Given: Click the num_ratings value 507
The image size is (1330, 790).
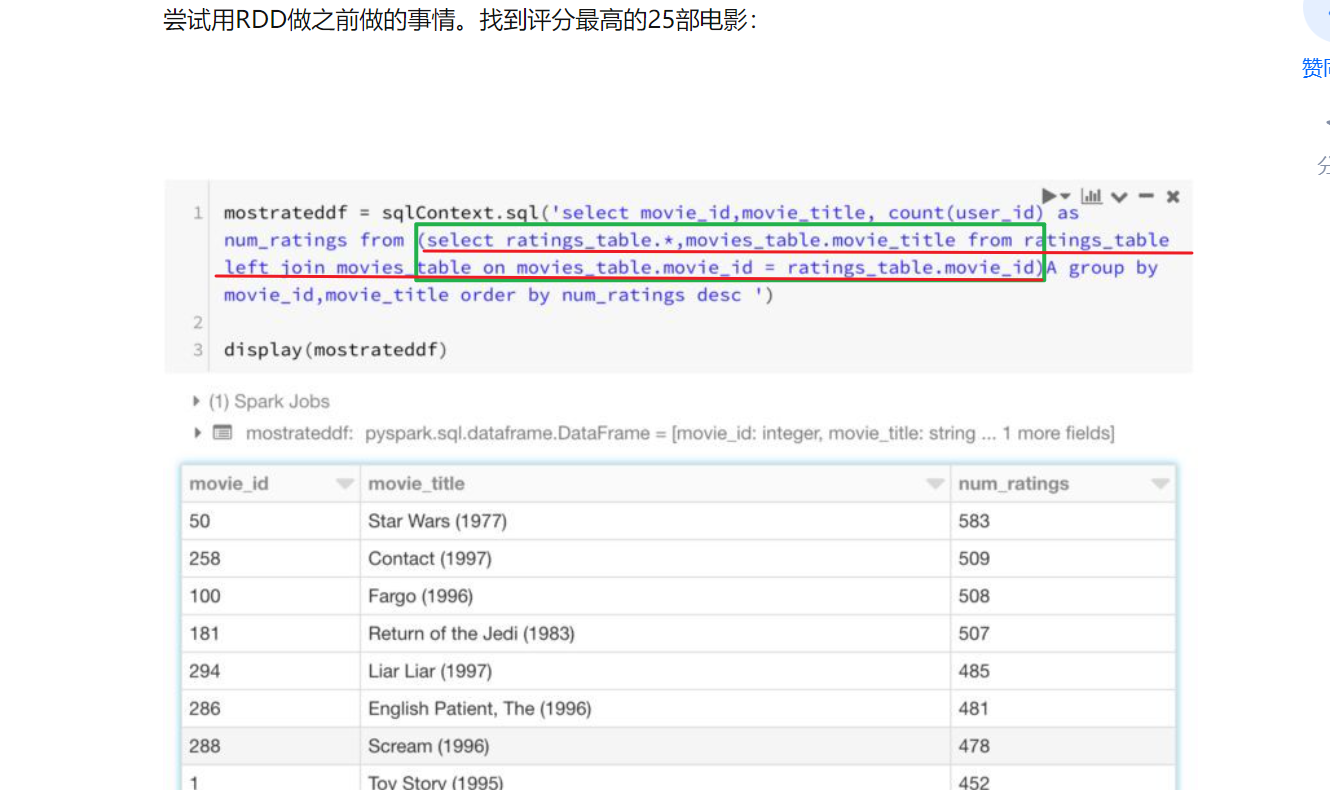Looking at the screenshot, I should pos(973,633).
